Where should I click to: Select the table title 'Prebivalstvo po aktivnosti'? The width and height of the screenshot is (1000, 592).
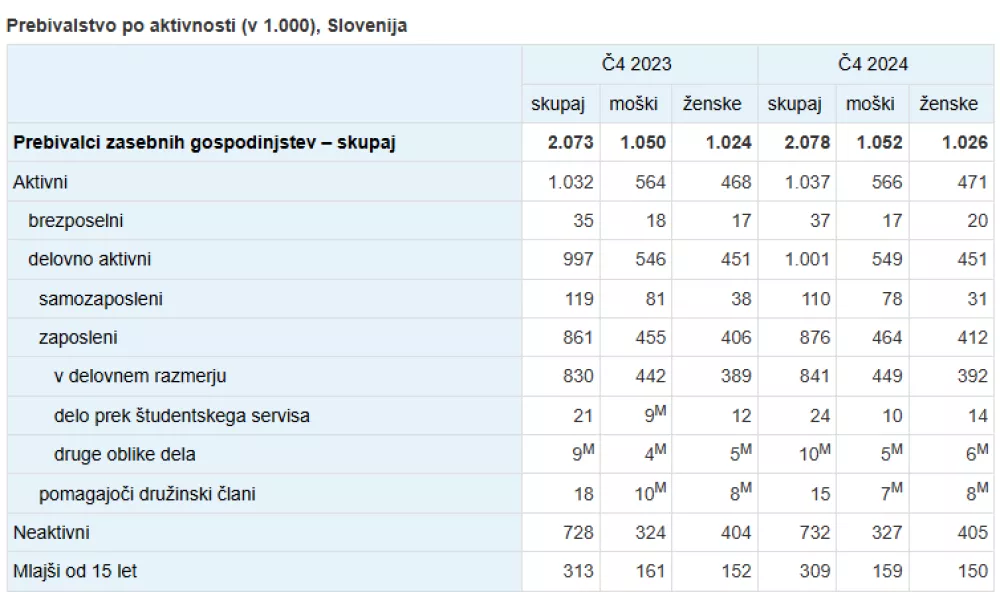click(x=206, y=26)
